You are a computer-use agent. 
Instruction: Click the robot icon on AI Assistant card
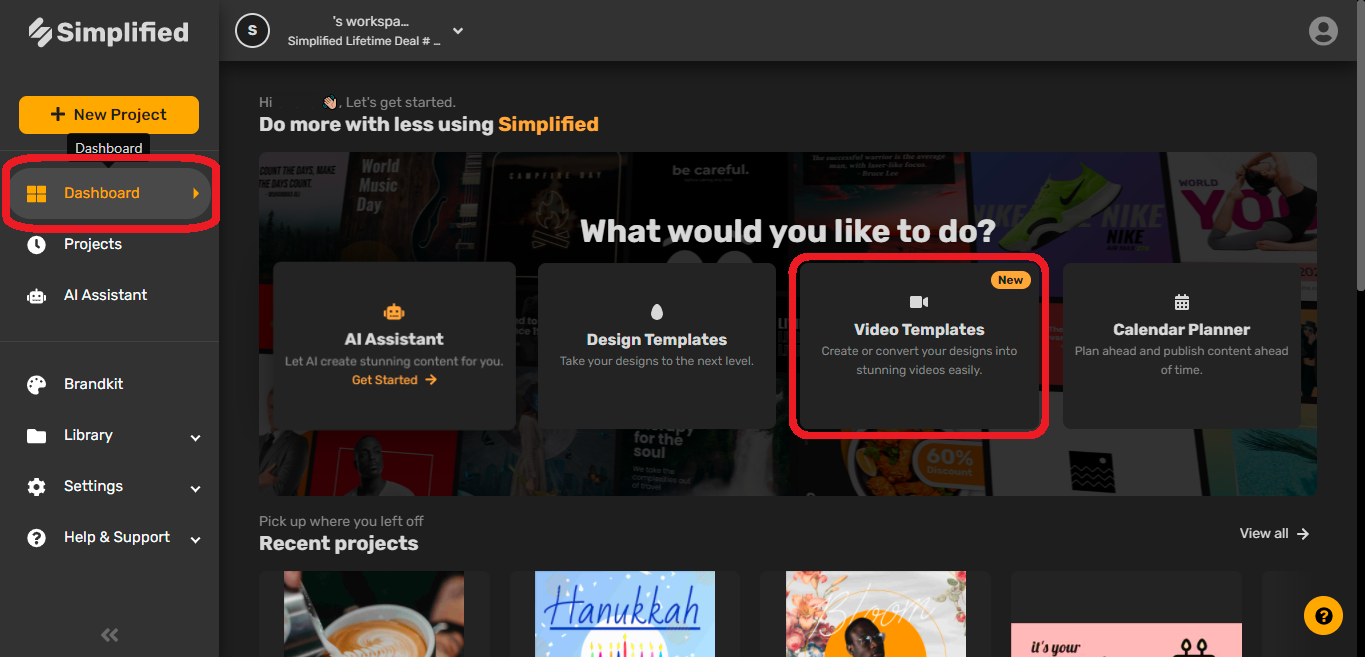coord(394,311)
